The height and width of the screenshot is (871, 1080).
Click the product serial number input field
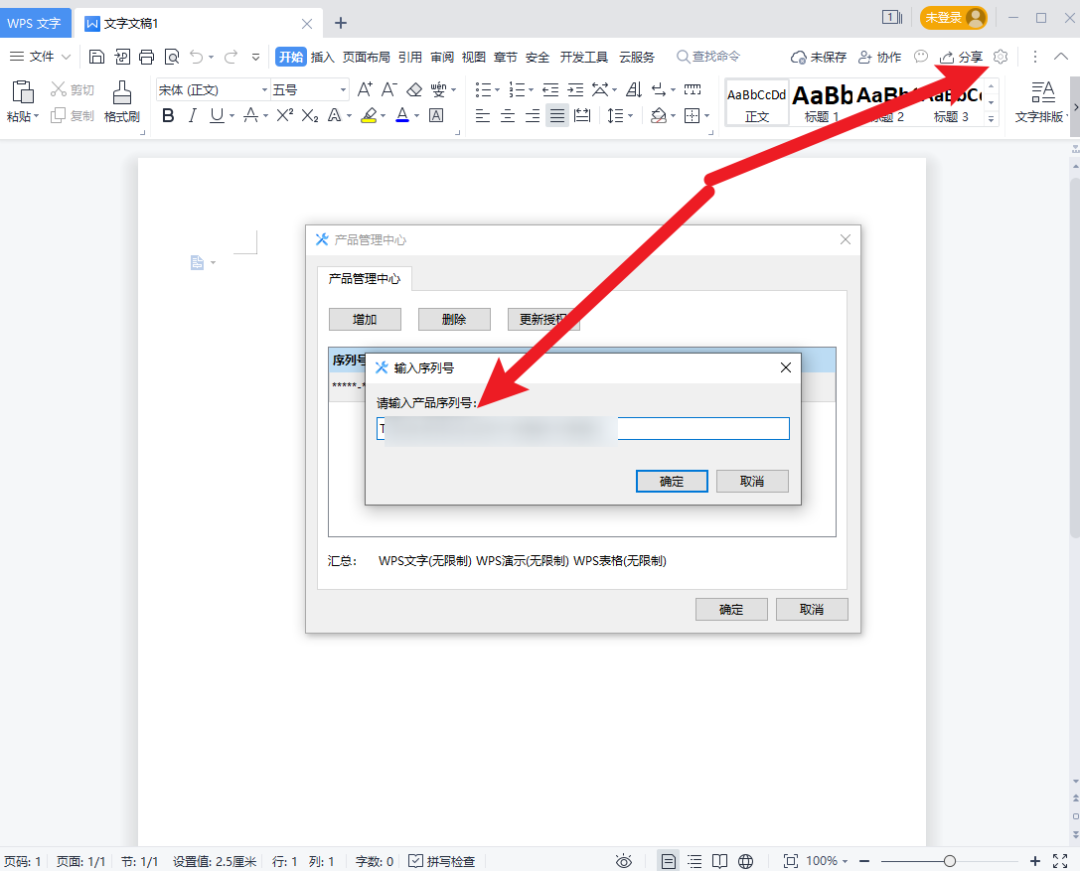tap(583, 428)
